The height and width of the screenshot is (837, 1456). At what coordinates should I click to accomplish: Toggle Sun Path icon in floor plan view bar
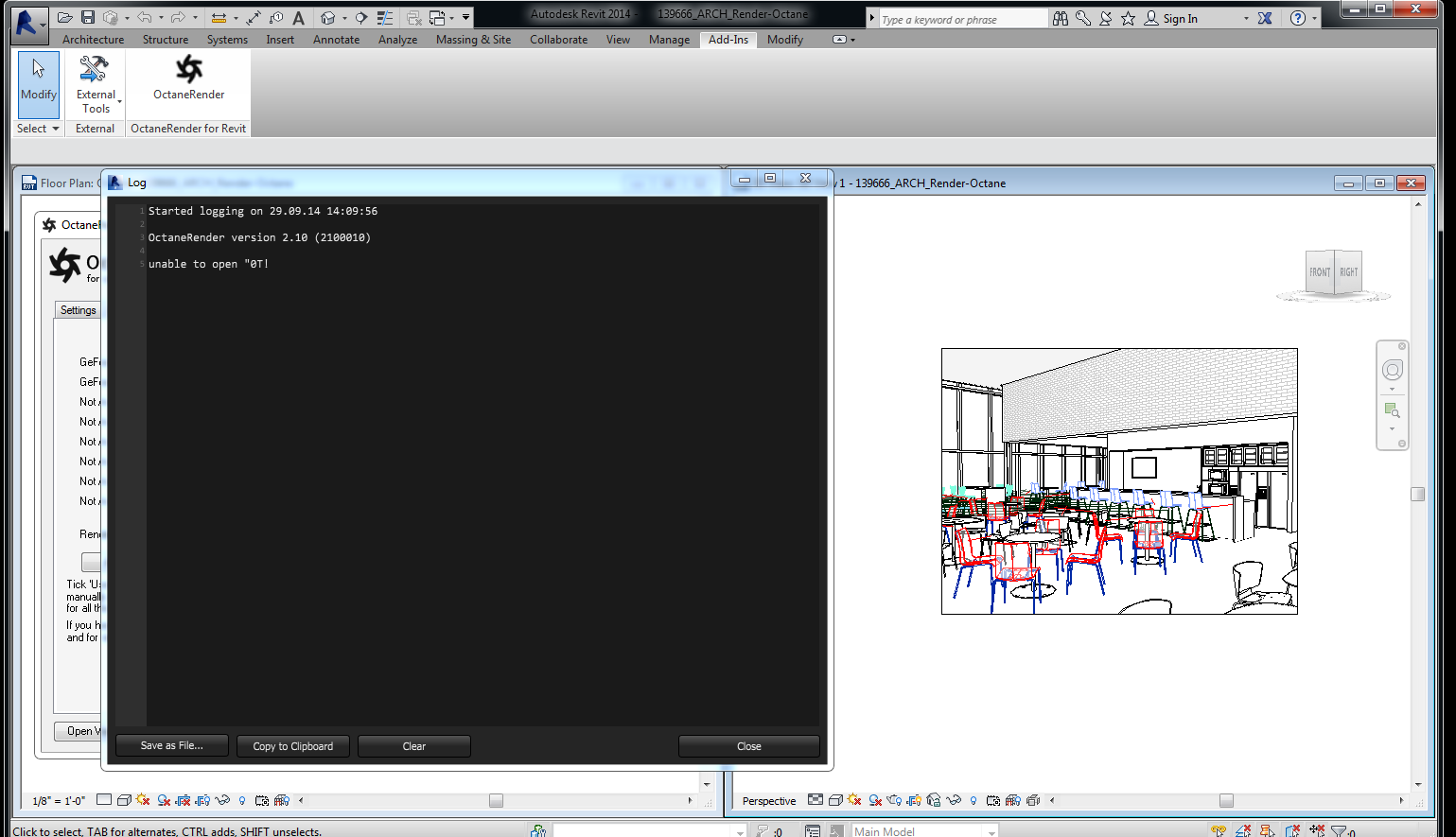point(143,800)
